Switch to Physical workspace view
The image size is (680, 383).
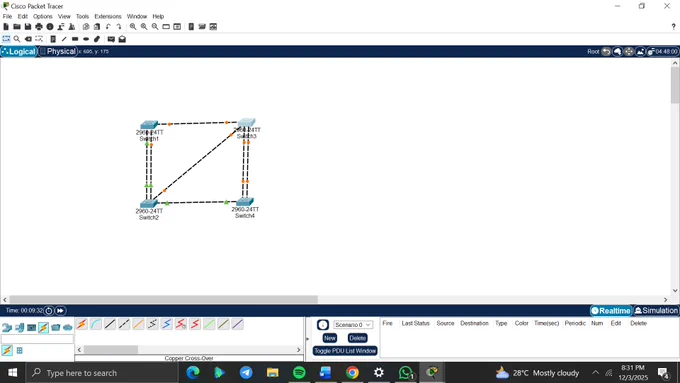58,52
